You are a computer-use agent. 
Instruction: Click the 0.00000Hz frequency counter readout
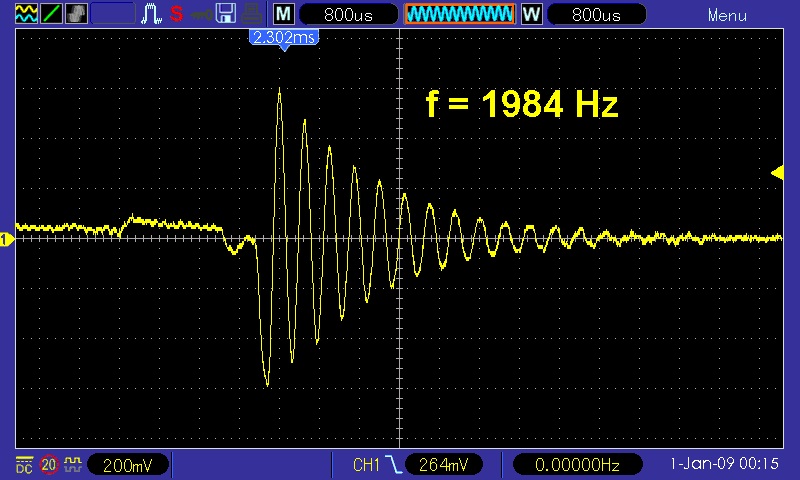[x=577, y=464]
